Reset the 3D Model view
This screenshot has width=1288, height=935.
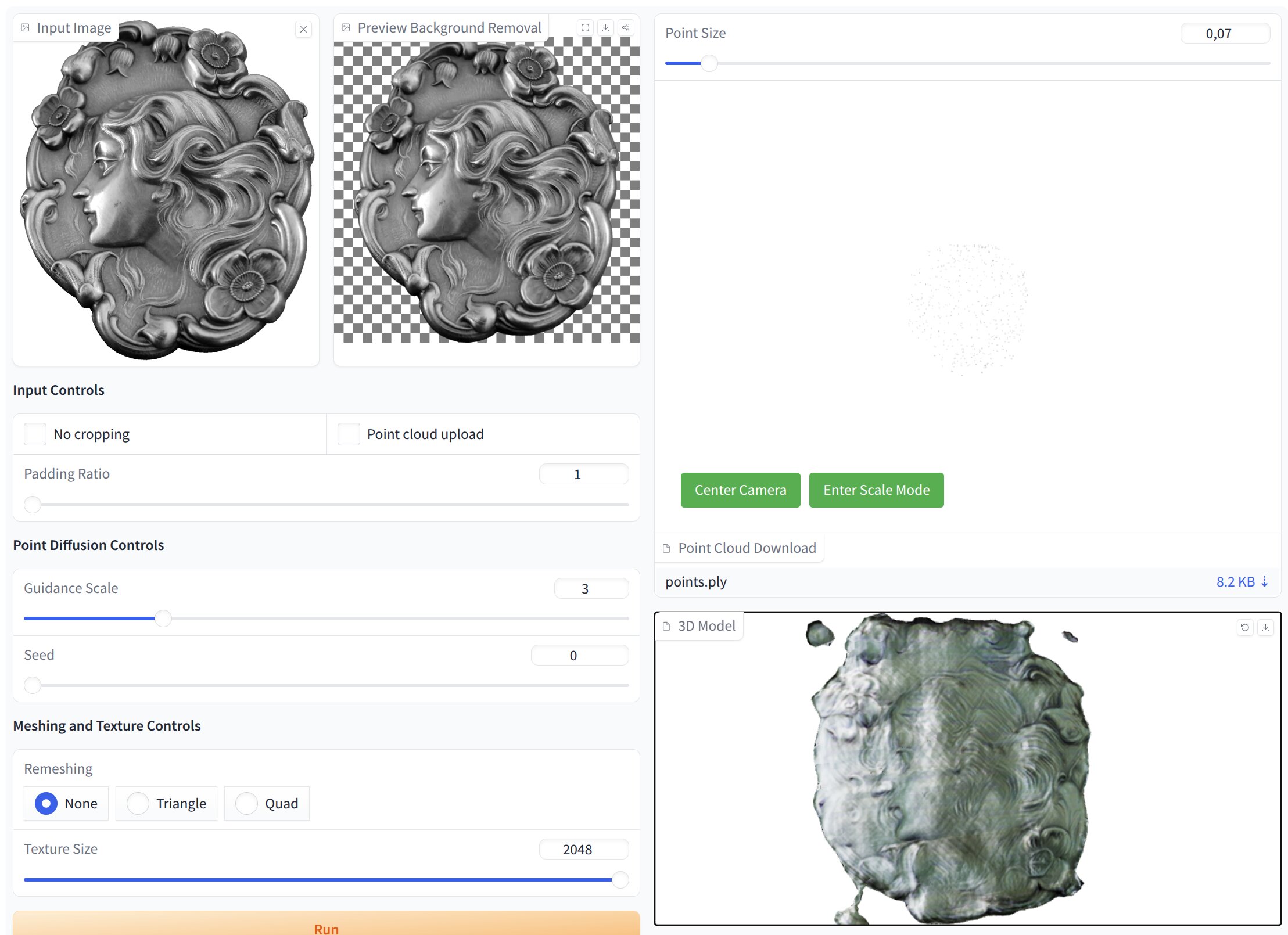click(x=1244, y=627)
